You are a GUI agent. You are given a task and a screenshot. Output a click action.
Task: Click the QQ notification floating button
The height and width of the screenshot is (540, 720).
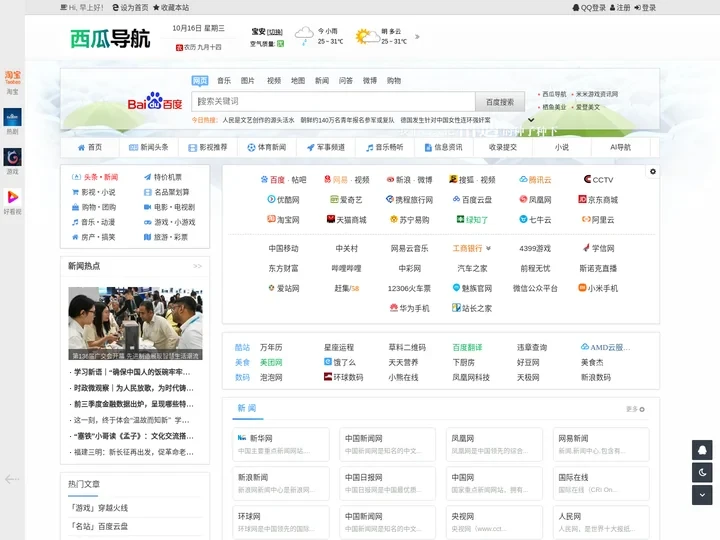pyautogui.click(x=702, y=450)
